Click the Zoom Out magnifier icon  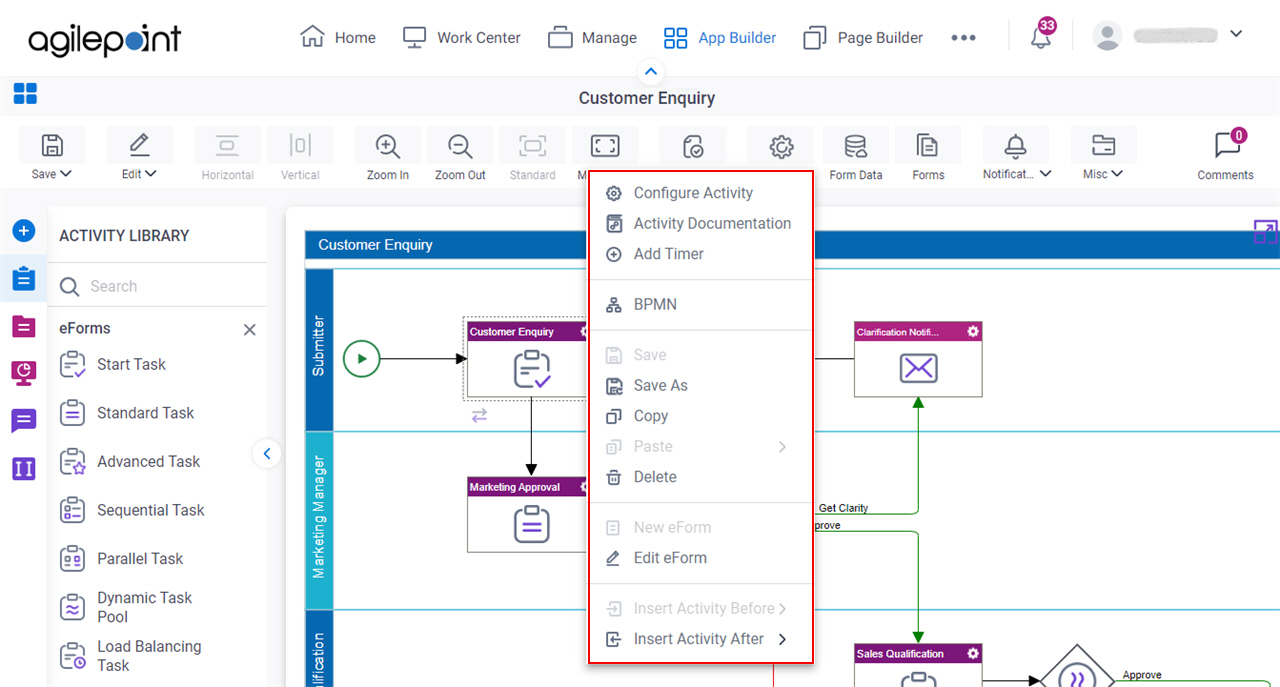point(460,146)
